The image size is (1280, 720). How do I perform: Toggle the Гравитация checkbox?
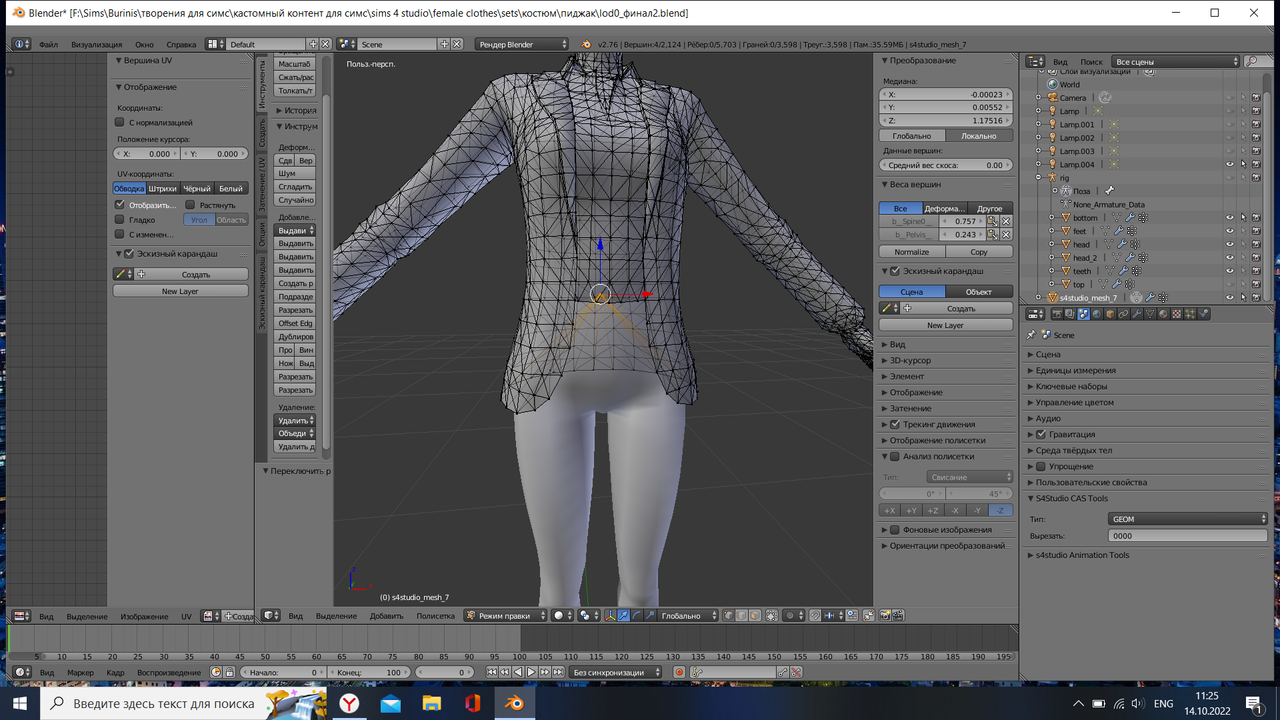pyautogui.click(x=1041, y=434)
